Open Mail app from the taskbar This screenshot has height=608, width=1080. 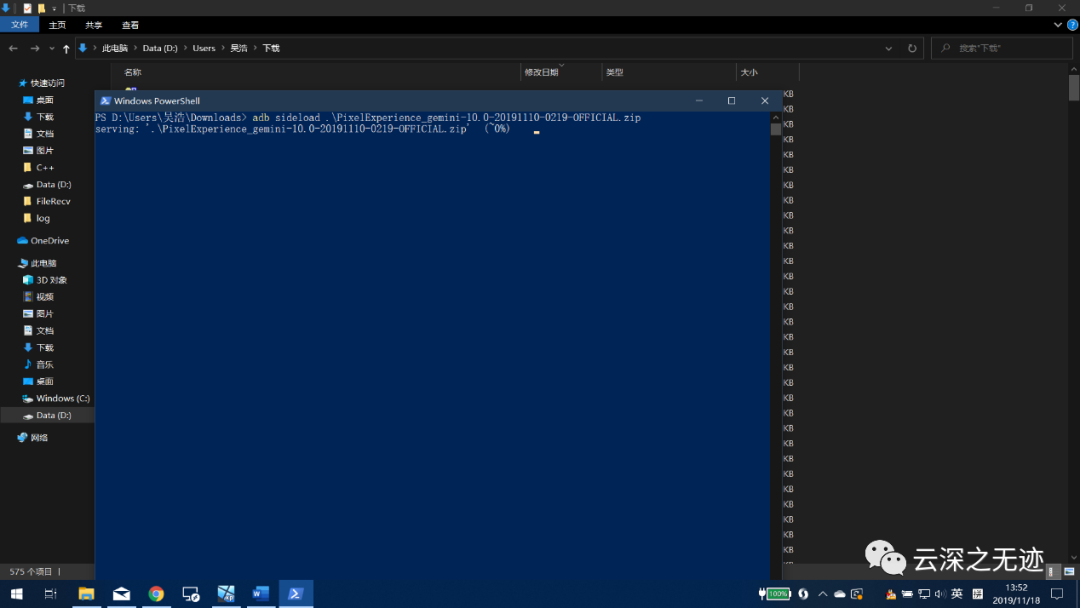pyautogui.click(x=121, y=594)
